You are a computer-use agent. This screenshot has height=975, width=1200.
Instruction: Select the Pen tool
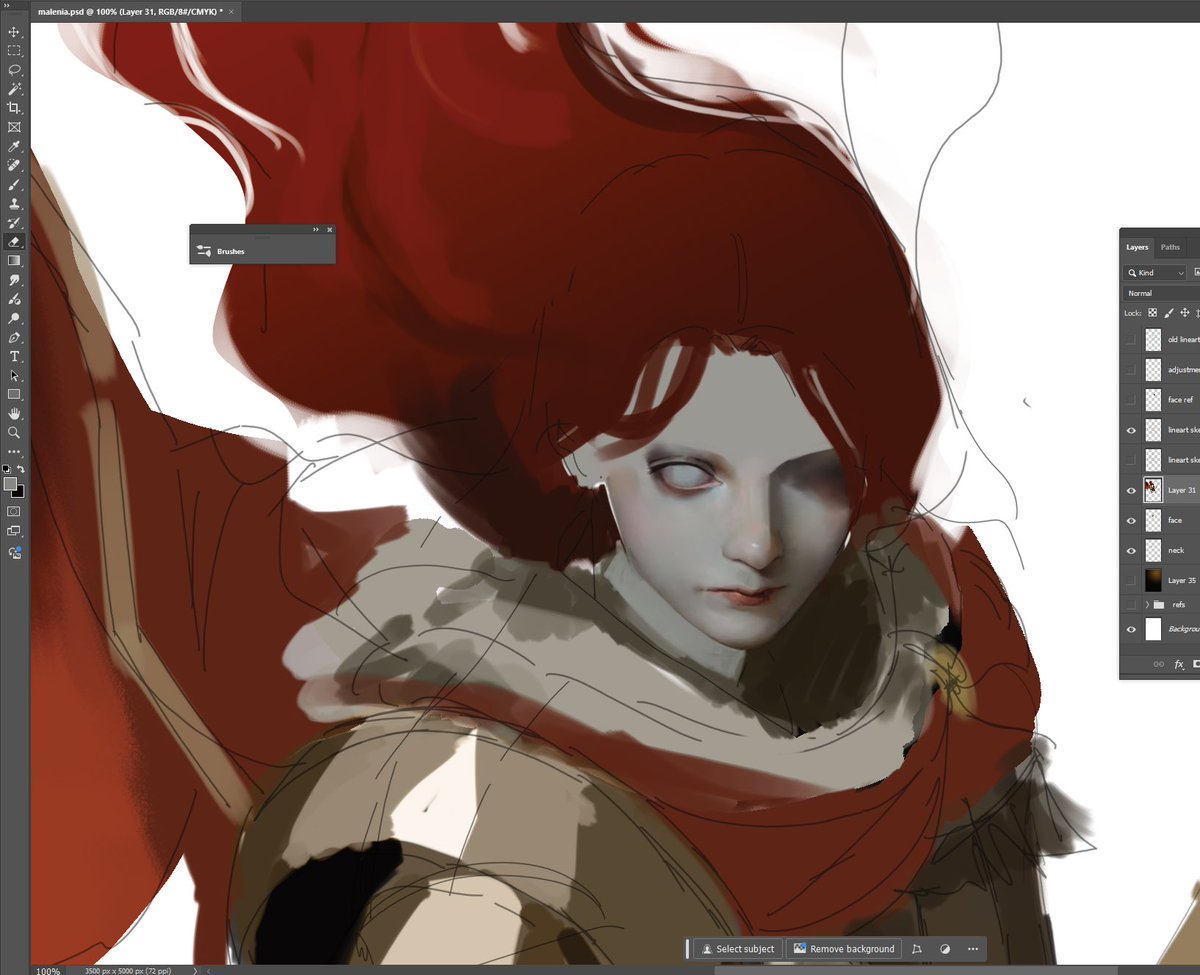point(14,337)
